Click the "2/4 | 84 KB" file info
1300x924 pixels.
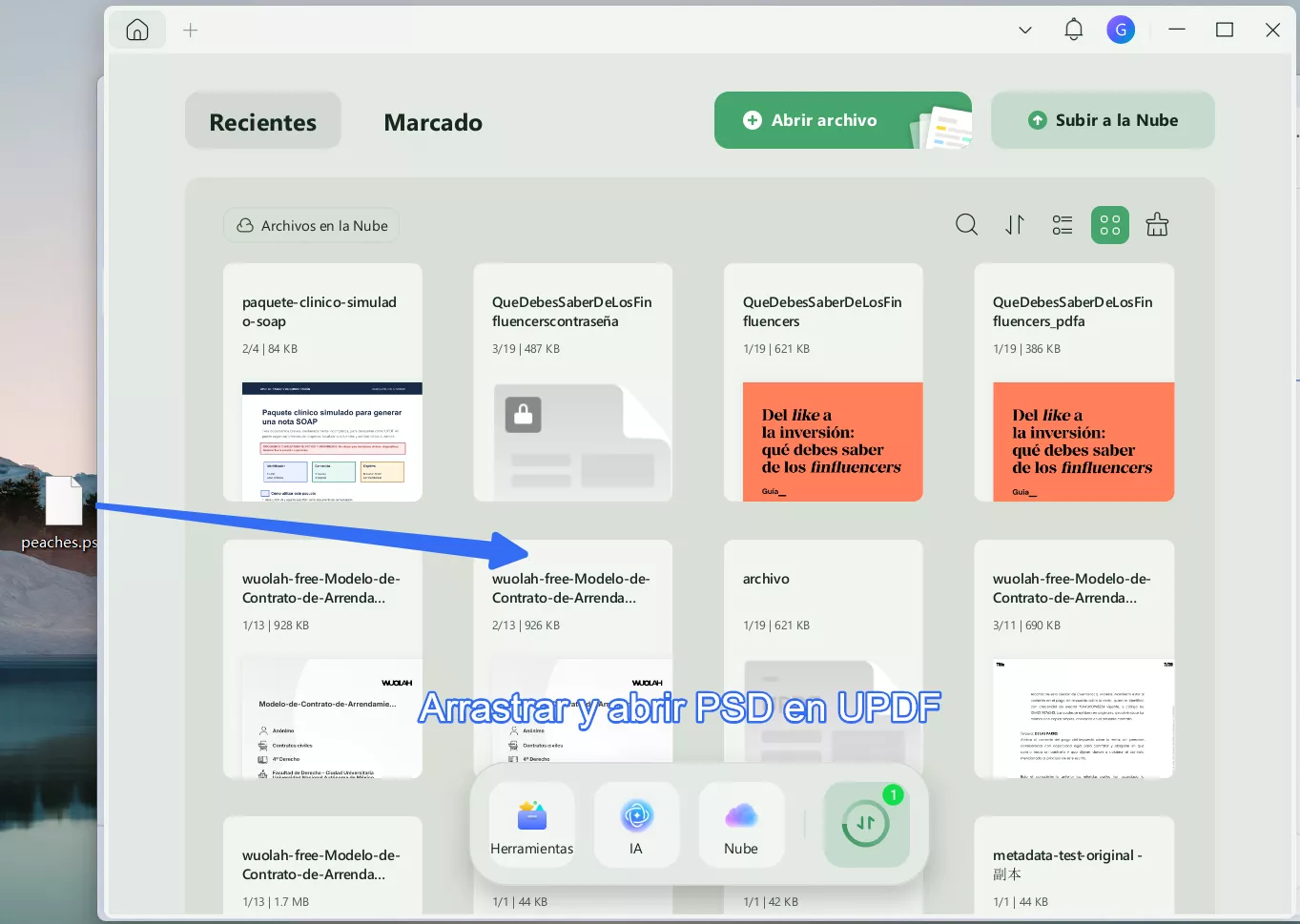pos(270,349)
